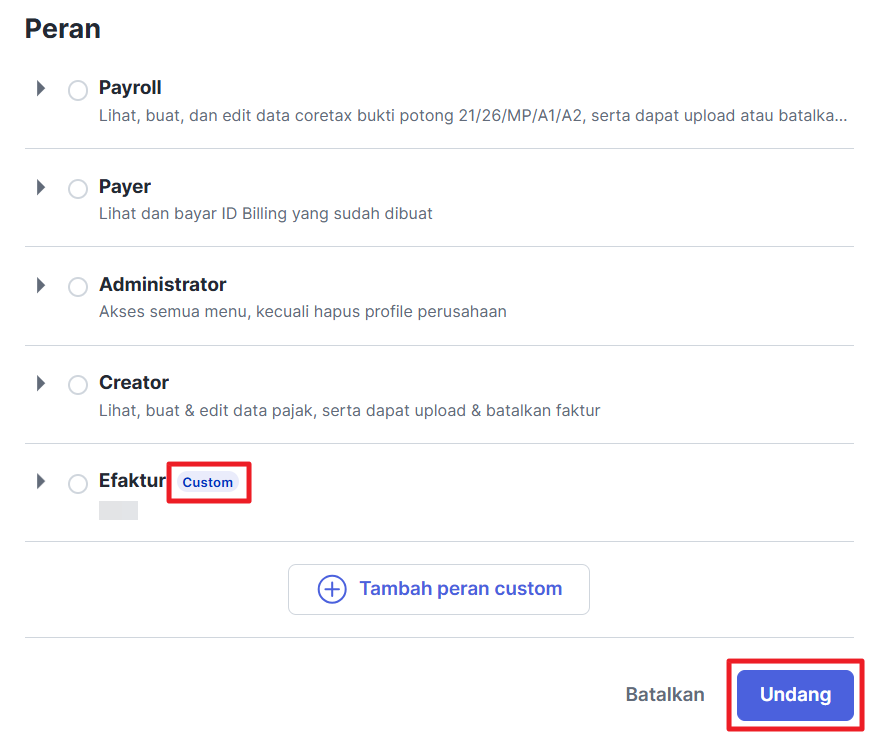Image resolution: width=882 pixels, height=736 pixels.
Task: Click the Custom badge next to Efaktur
Action: 208,482
